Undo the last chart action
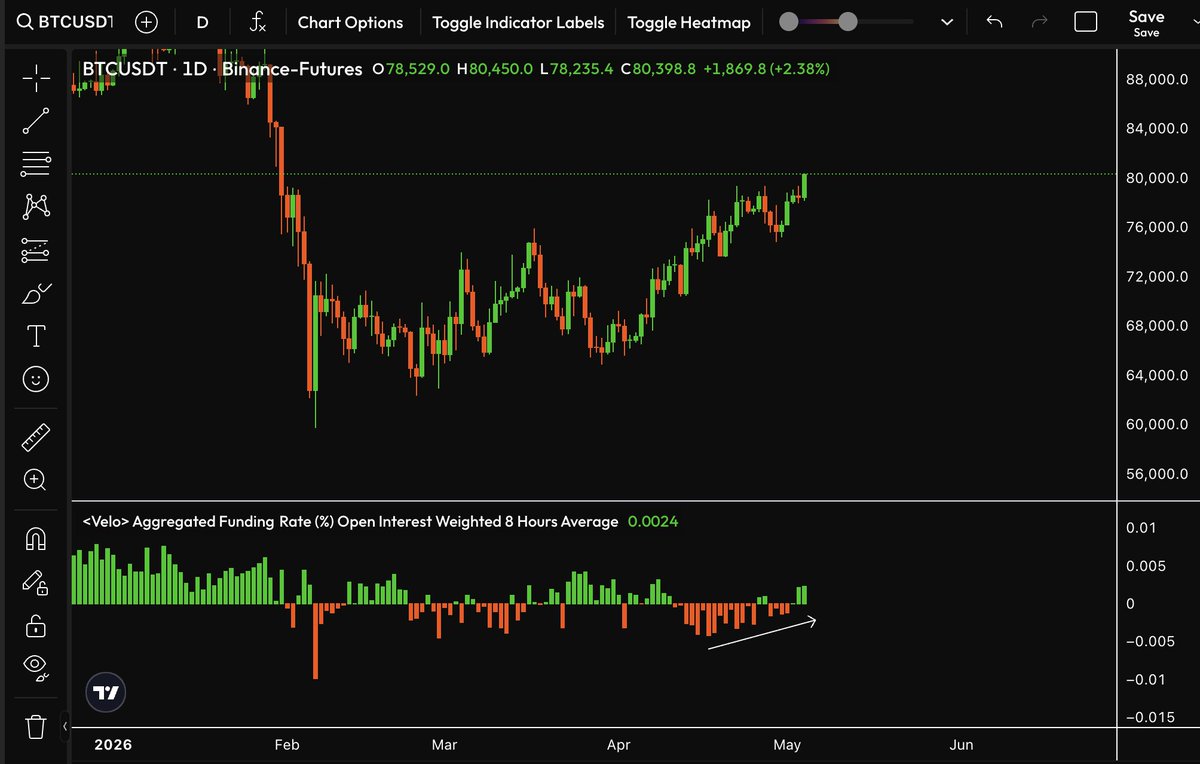This screenshot has width=1200, height=764. click(994, 22)
